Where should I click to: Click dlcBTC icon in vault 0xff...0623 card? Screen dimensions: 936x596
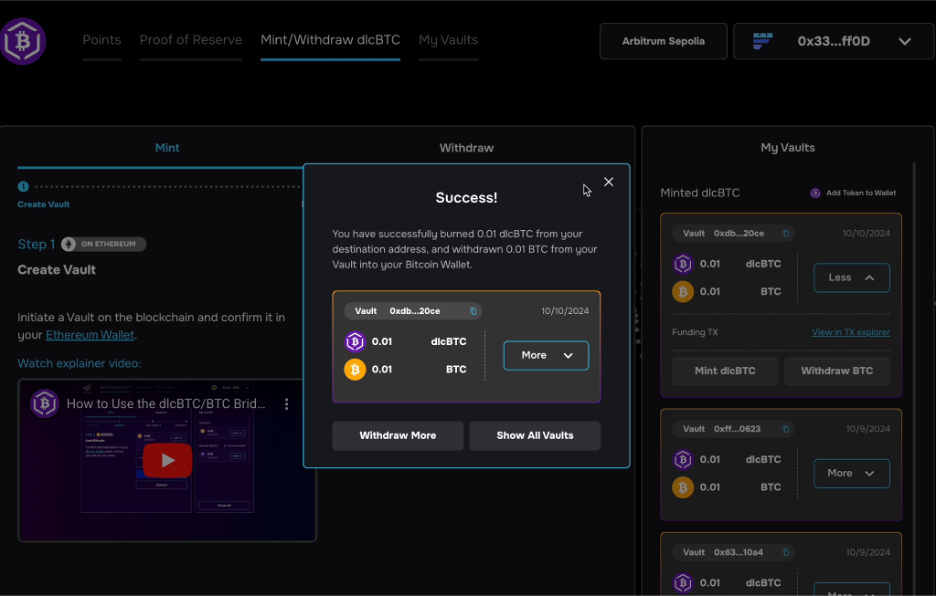click(x=683, y=459)
